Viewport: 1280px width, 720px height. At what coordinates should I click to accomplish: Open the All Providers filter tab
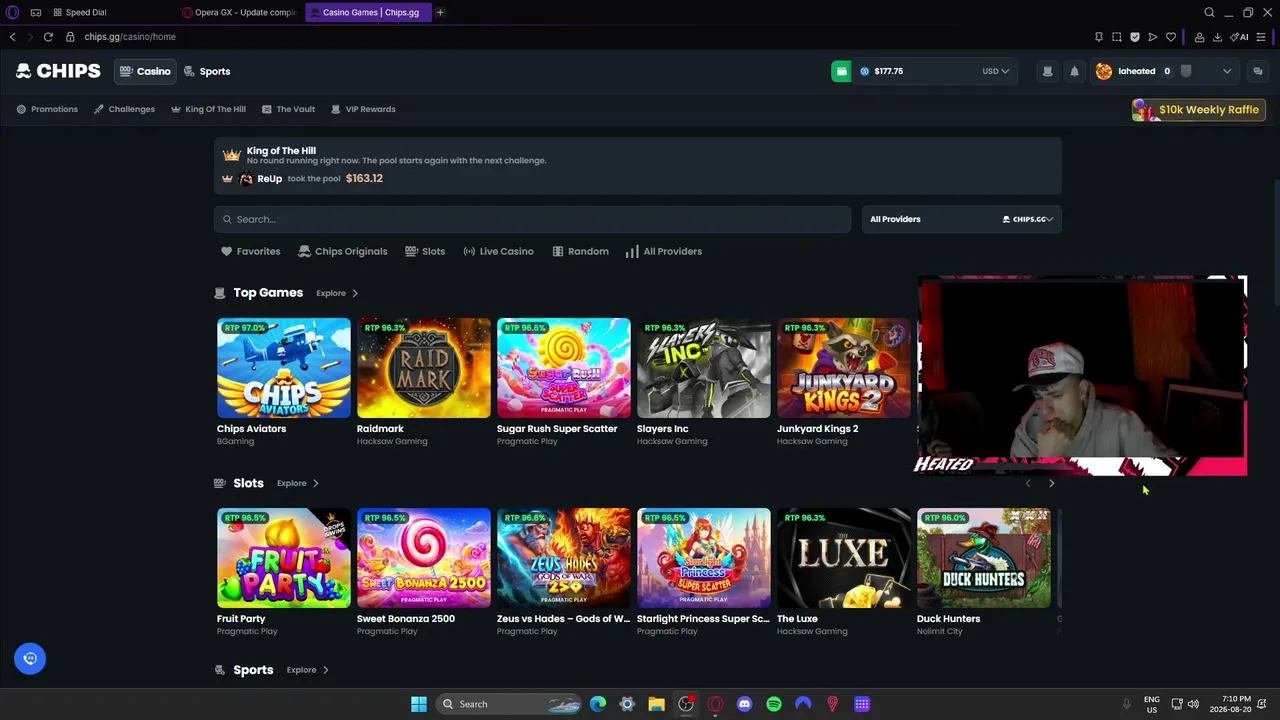pyautogui.click(x=664, y=251)
